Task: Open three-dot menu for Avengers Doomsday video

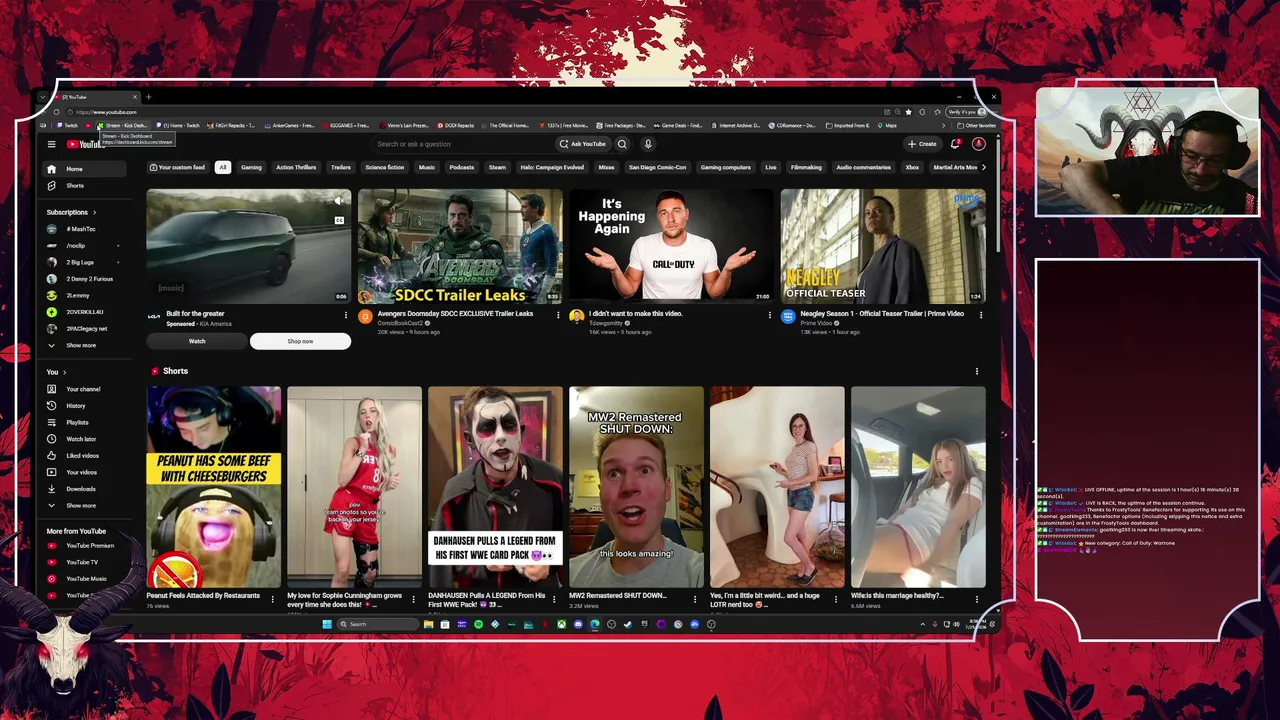Action: pos(557,315)
